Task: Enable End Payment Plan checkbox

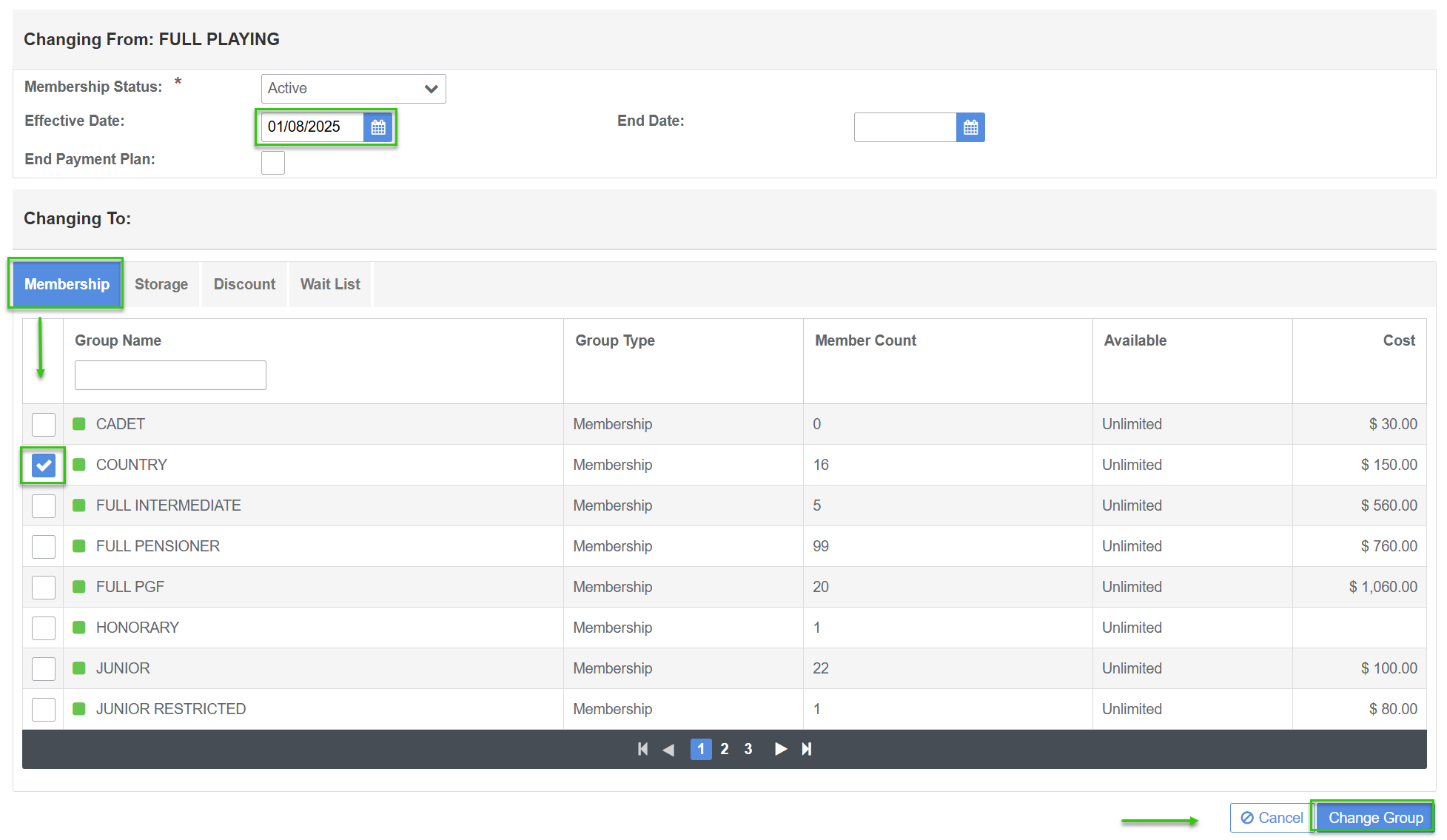Action: [x=273, y=162]
